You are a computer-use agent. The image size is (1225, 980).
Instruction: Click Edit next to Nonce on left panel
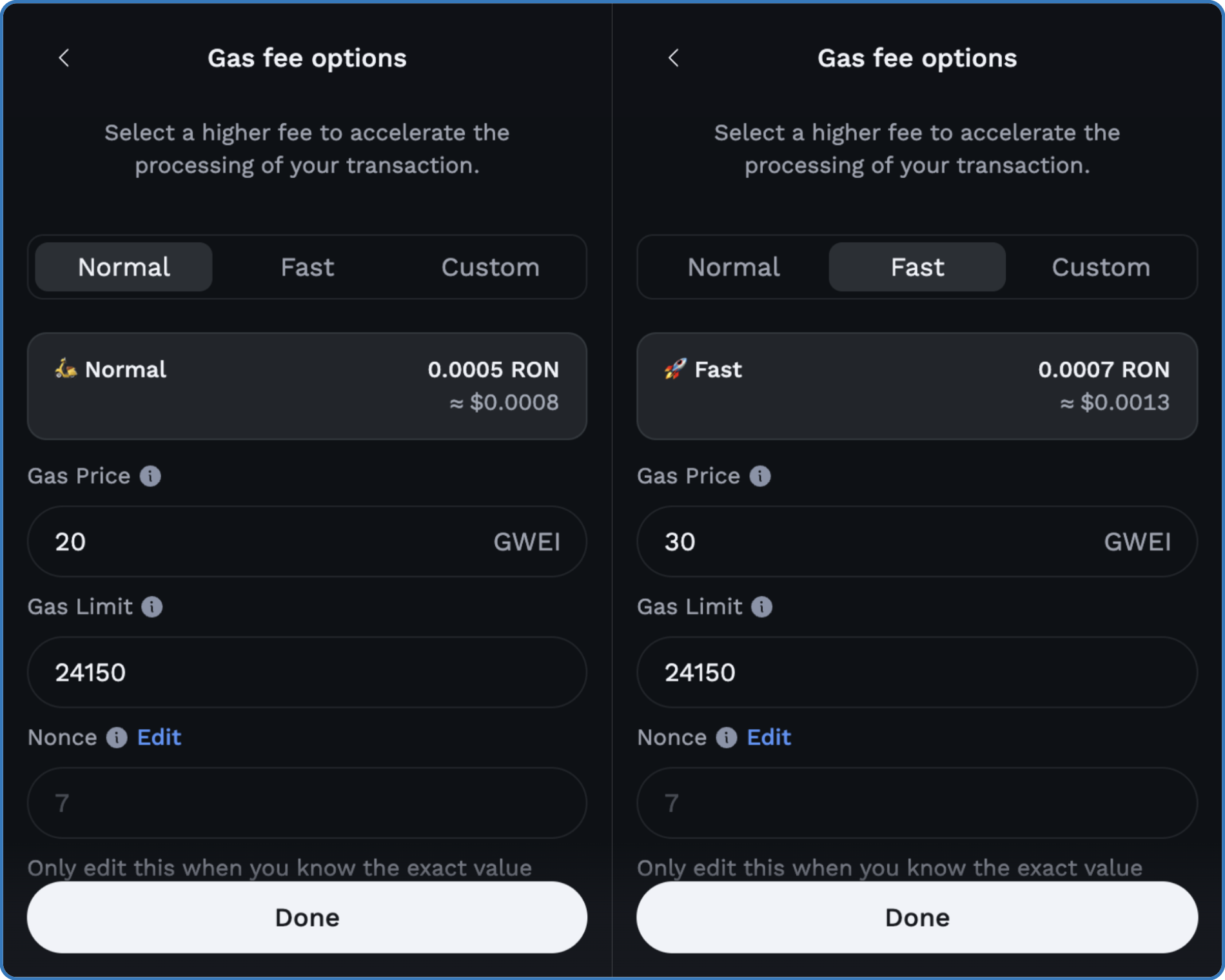159,738
